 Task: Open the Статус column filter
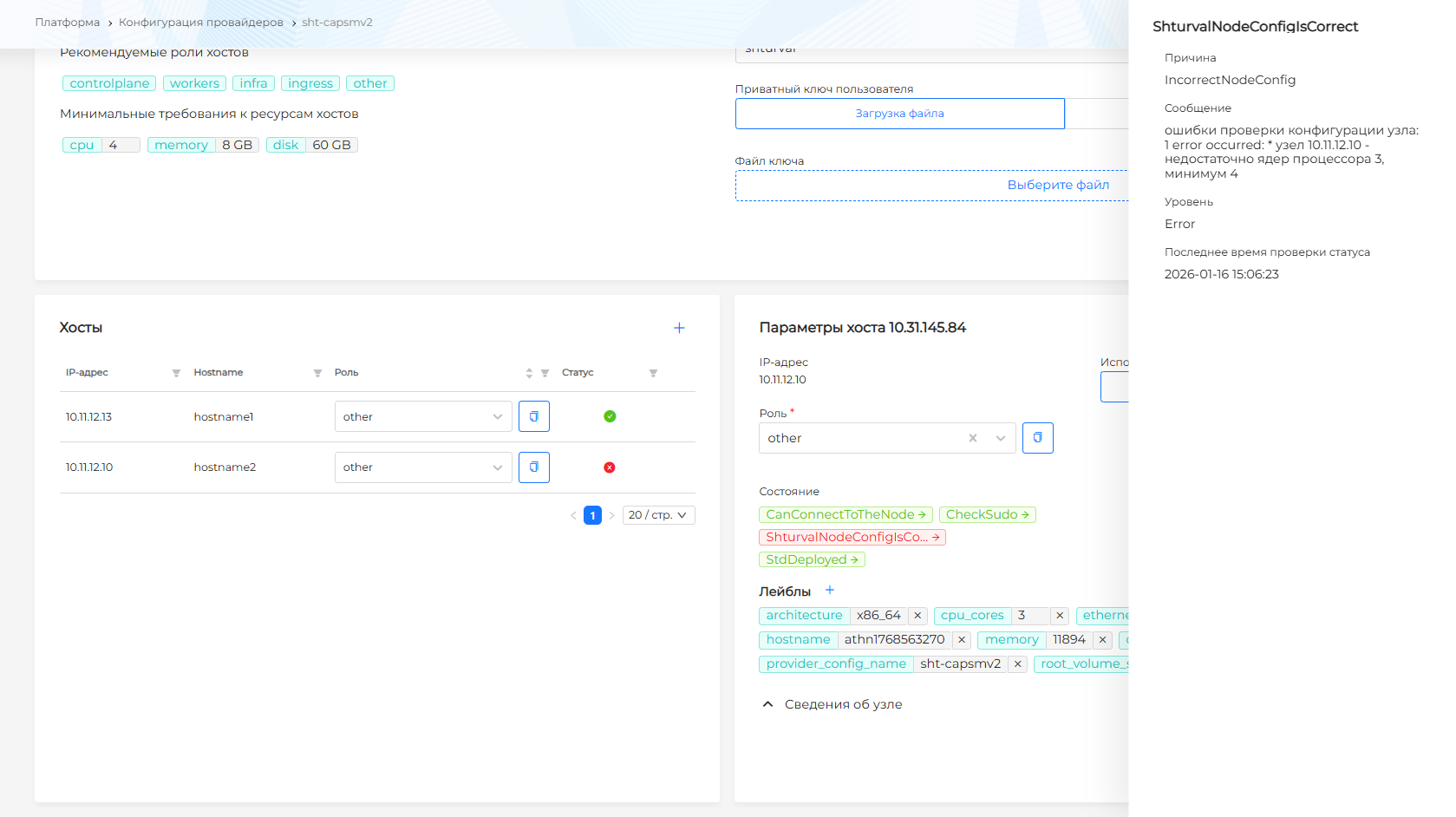653,373
